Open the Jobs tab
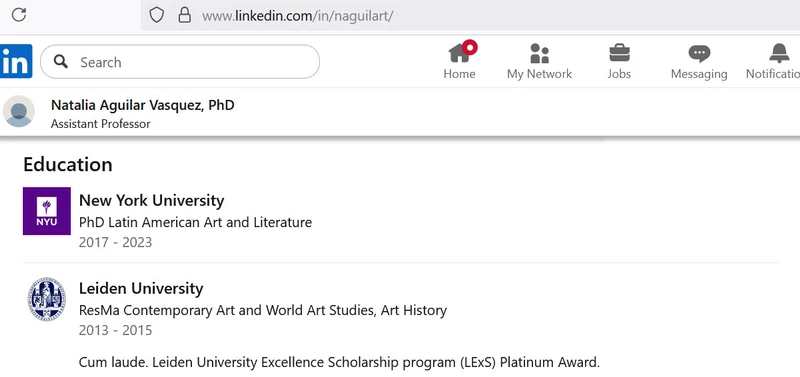The height and width of the screenshot is (377, 800). (x=619, y=61)
